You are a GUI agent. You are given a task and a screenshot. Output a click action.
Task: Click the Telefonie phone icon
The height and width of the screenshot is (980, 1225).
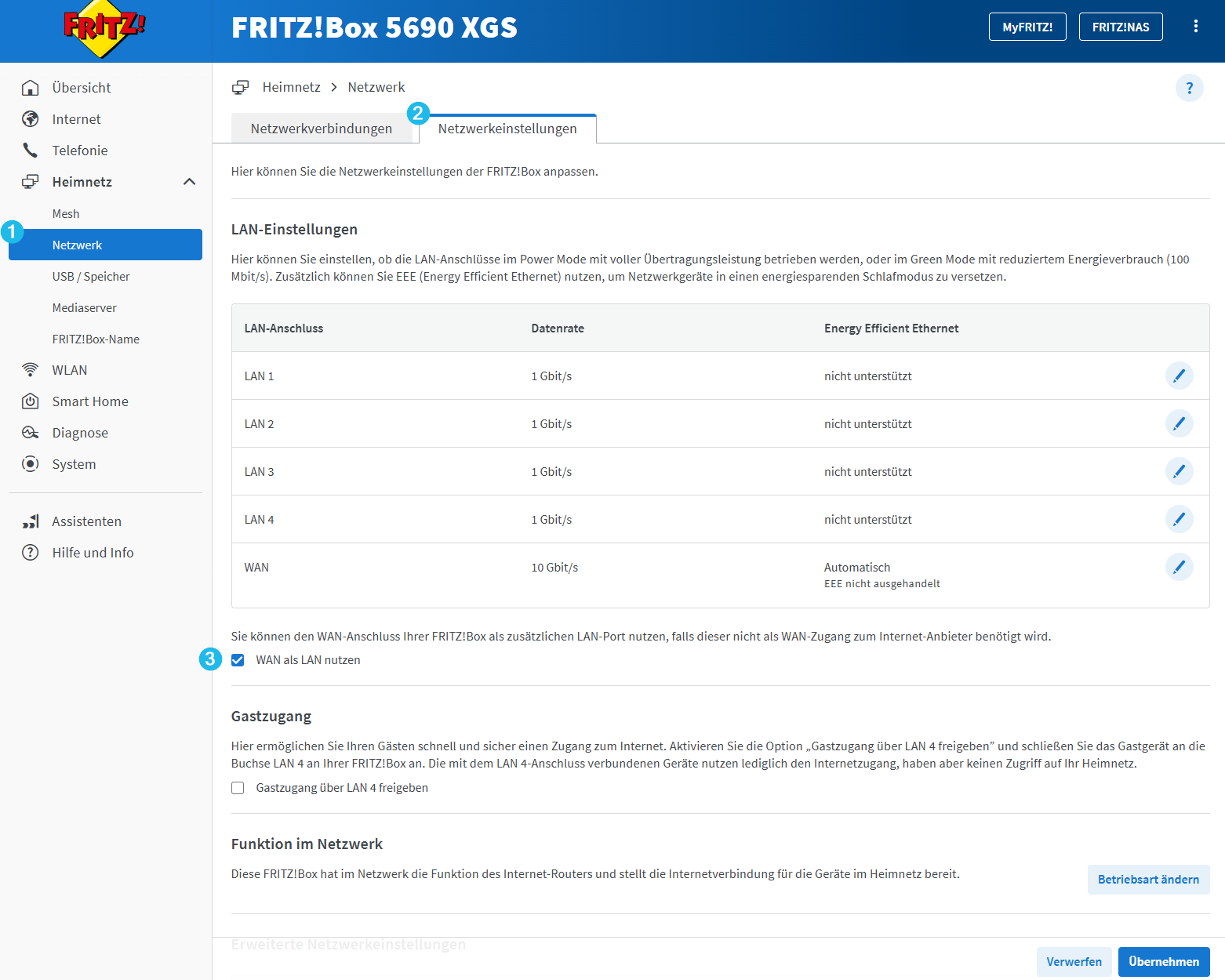30,151
